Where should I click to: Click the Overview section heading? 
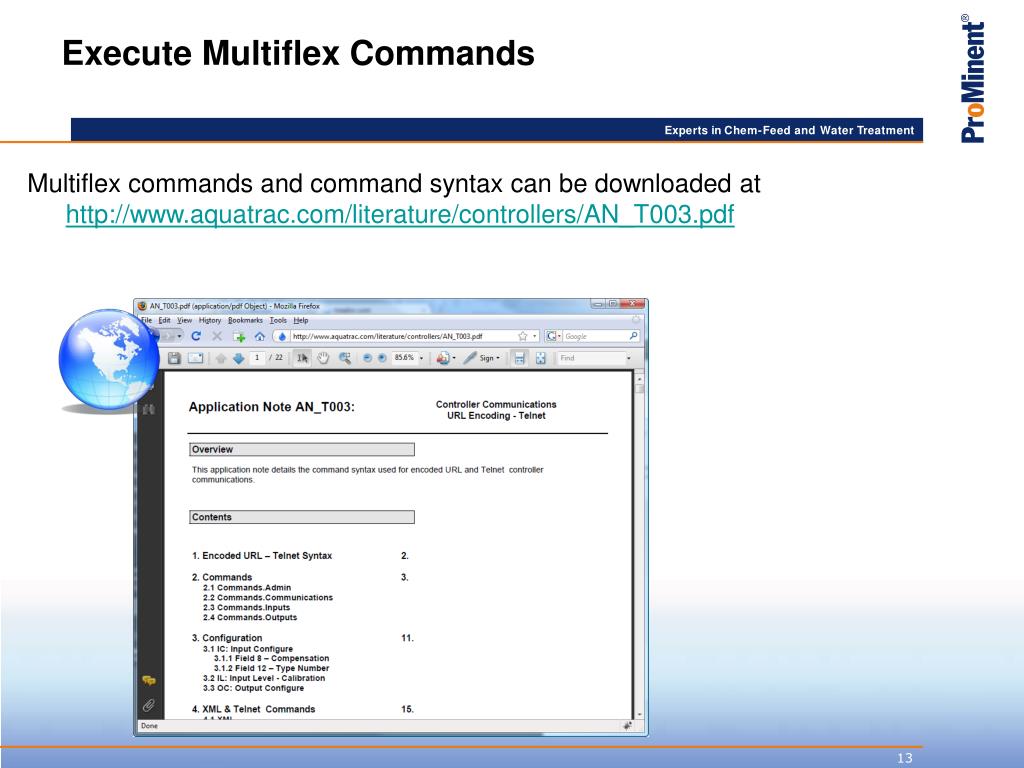(x=302, y=449)
